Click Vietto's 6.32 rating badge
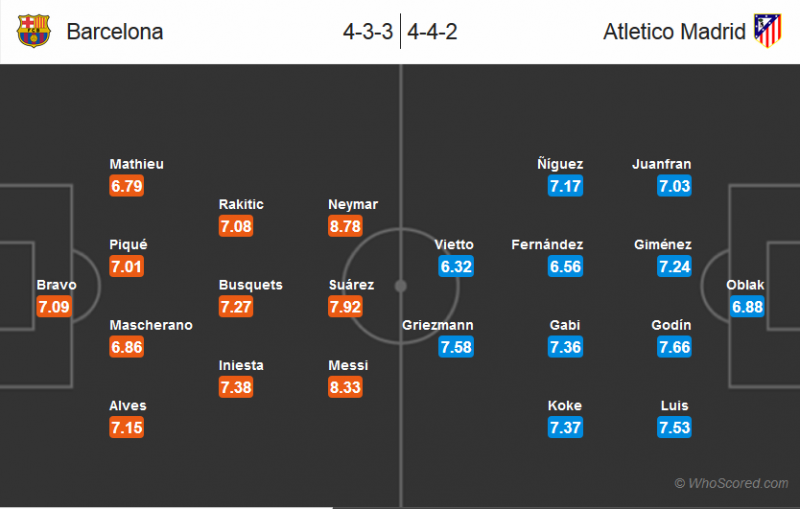The width and height of the screenshot is (800, 509). pos(455,267)
